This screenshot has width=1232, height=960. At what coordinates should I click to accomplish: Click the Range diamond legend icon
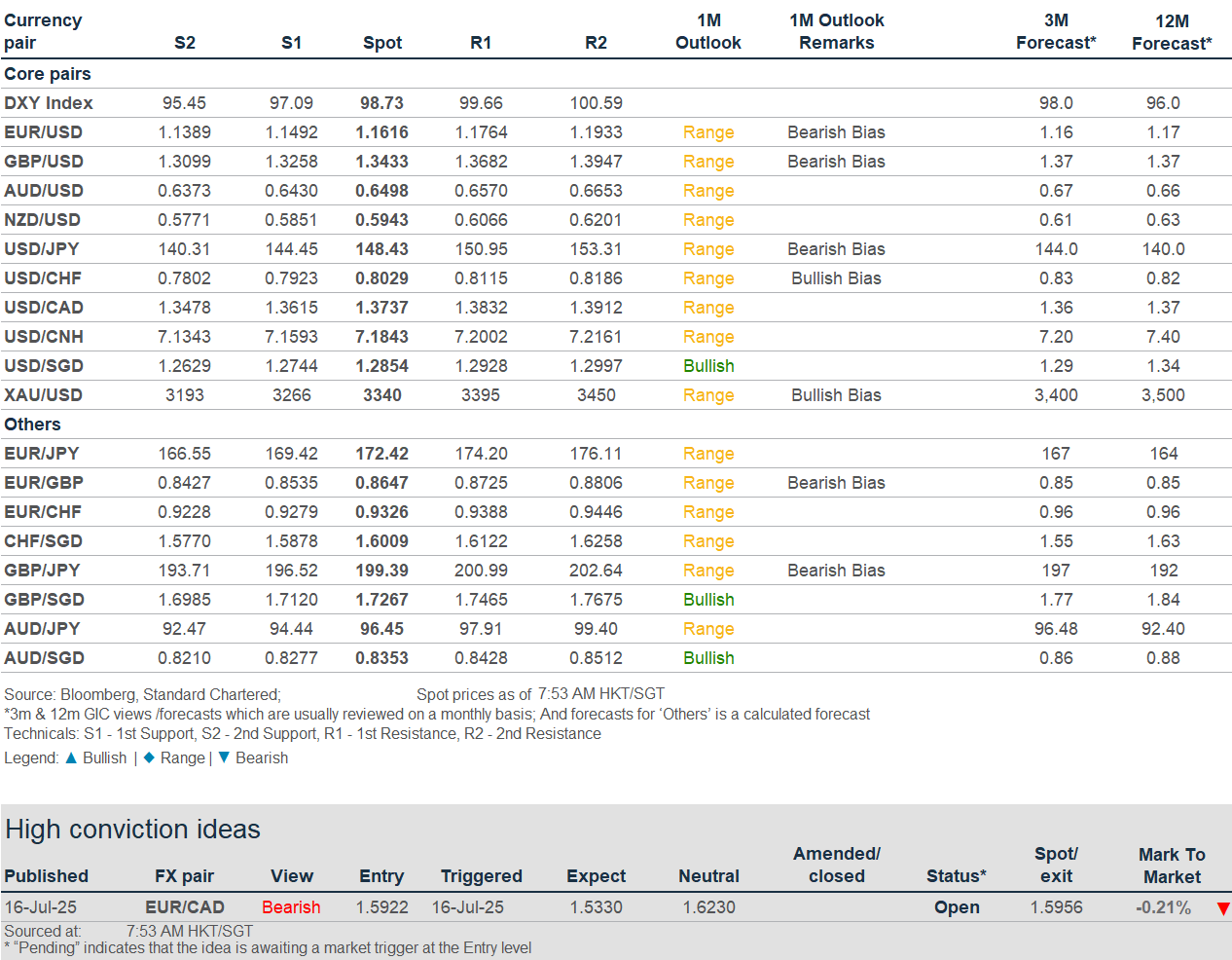pos(149,757)
